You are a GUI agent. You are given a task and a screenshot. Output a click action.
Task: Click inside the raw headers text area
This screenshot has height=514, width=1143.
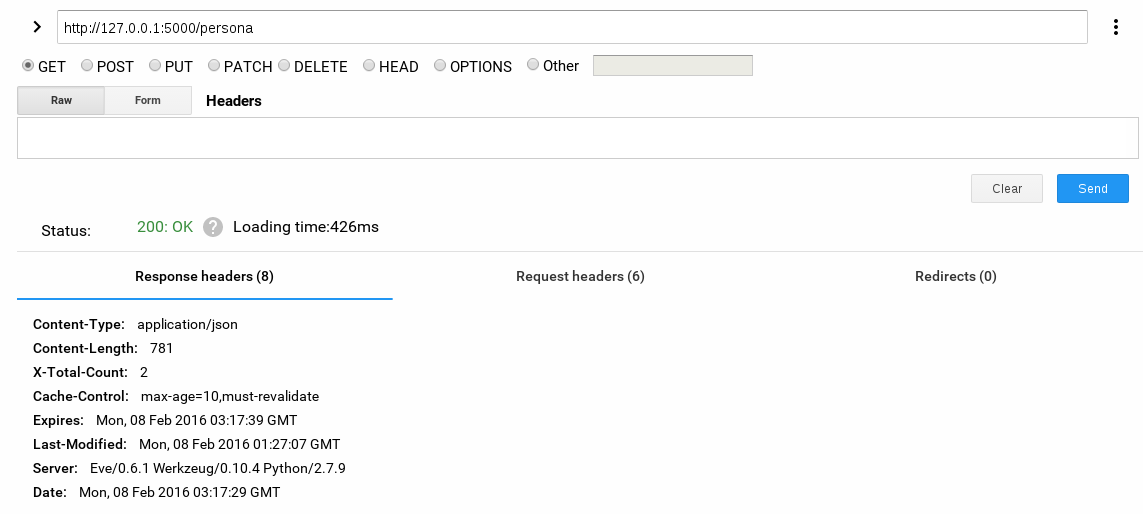tap(577, 138)
